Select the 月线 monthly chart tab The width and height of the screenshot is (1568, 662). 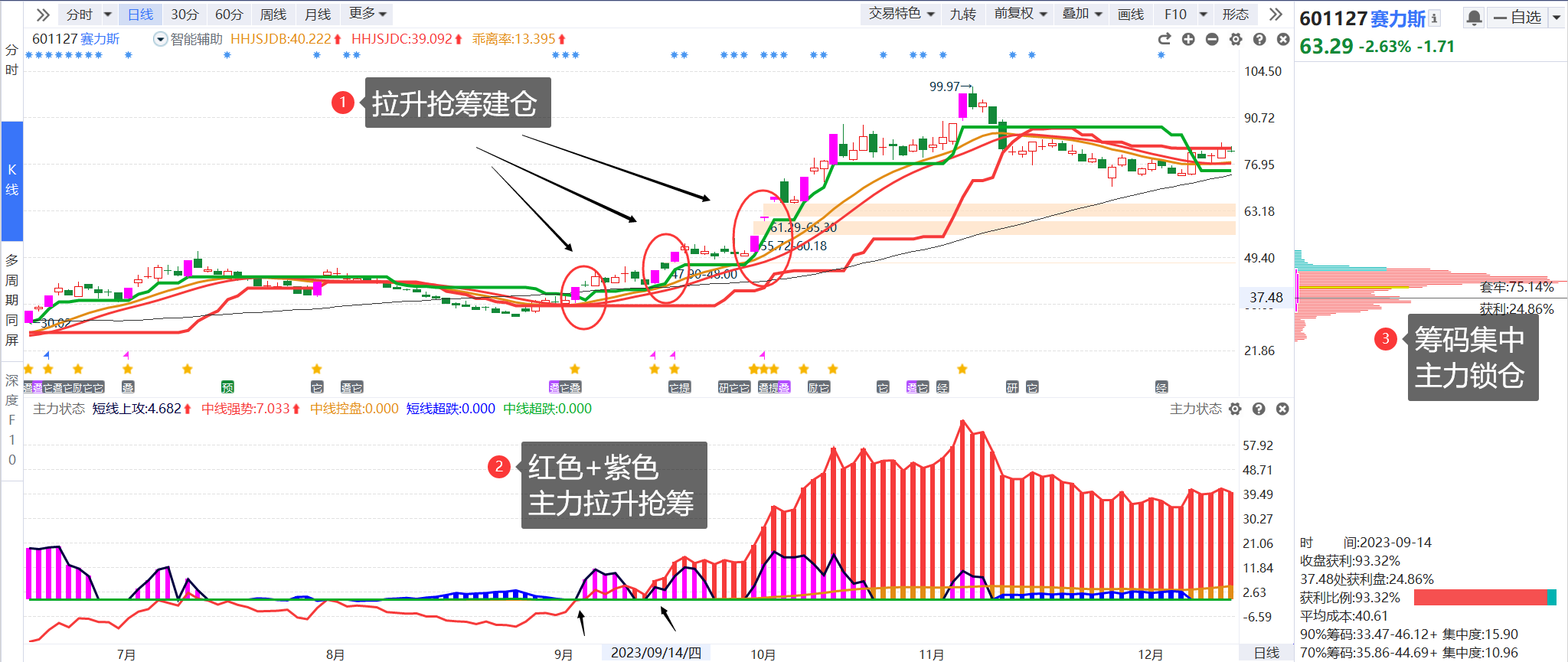click(318, 15)
